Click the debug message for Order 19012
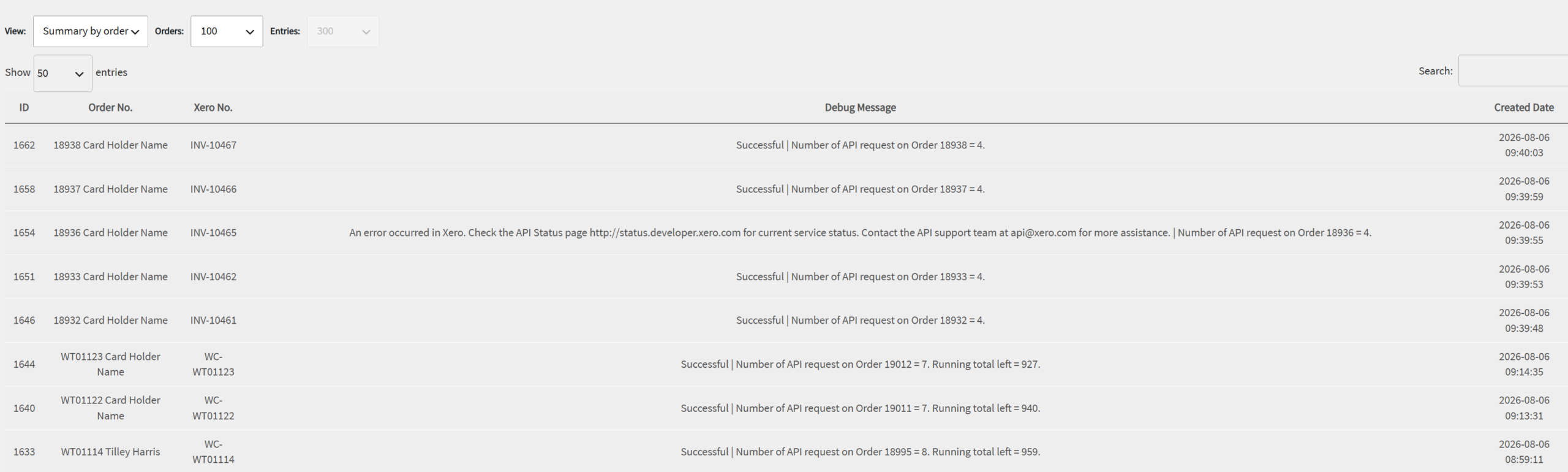Viewport: 1568px width, 472px height. tap(860, 364)
